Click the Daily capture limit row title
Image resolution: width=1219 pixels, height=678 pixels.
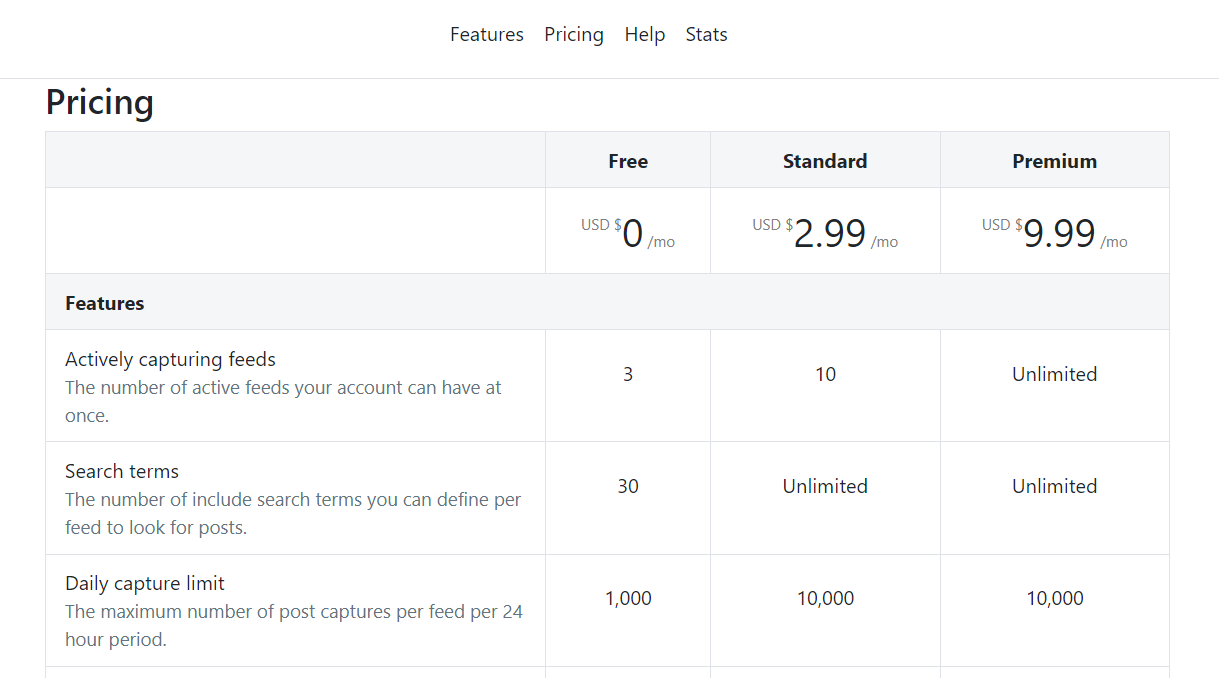pyautogui.click(x=145, y=583)
